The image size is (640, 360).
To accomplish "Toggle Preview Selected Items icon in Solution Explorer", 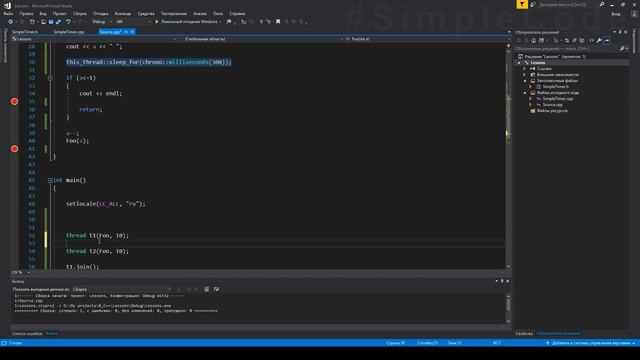I will point(607,40).
